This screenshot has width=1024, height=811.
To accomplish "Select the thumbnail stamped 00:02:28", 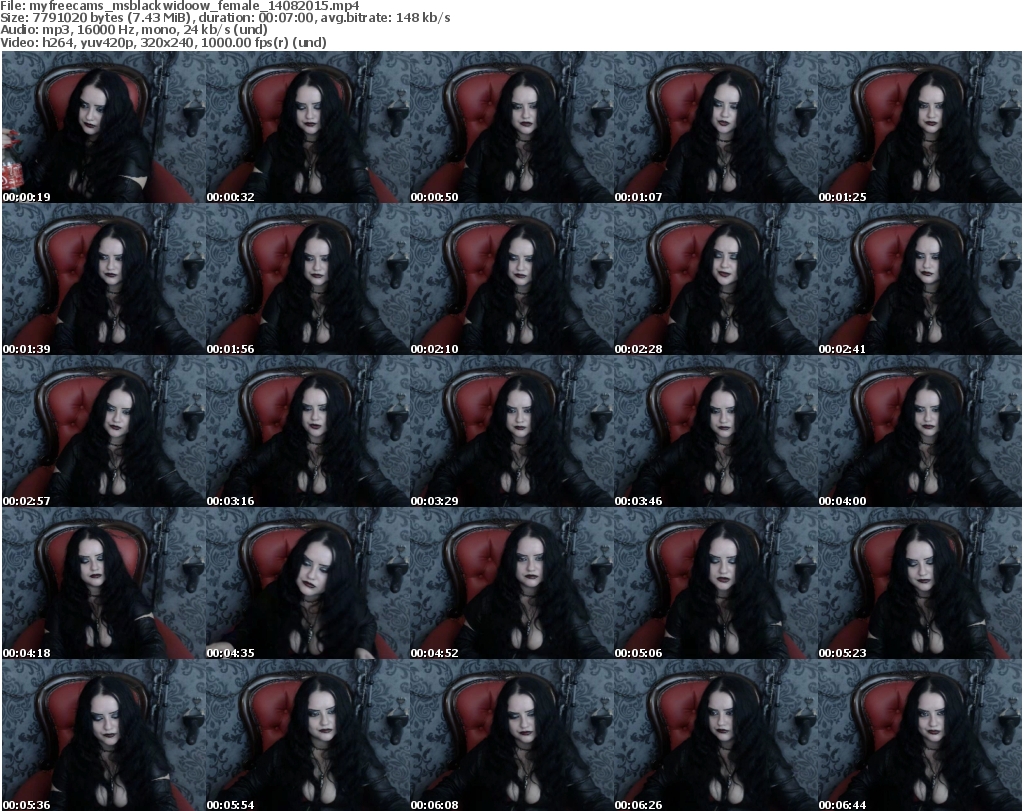I will click(716, 279).
